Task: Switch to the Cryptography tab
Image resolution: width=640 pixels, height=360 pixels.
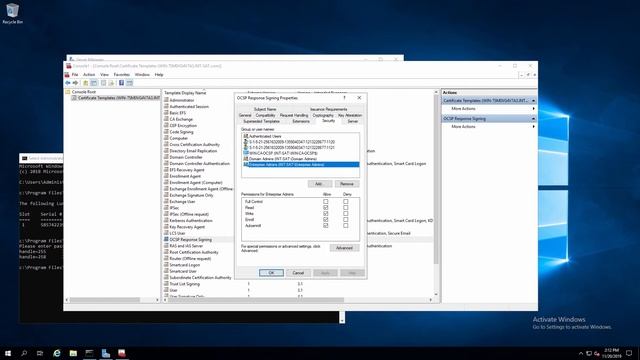Action: pos(323,116)
